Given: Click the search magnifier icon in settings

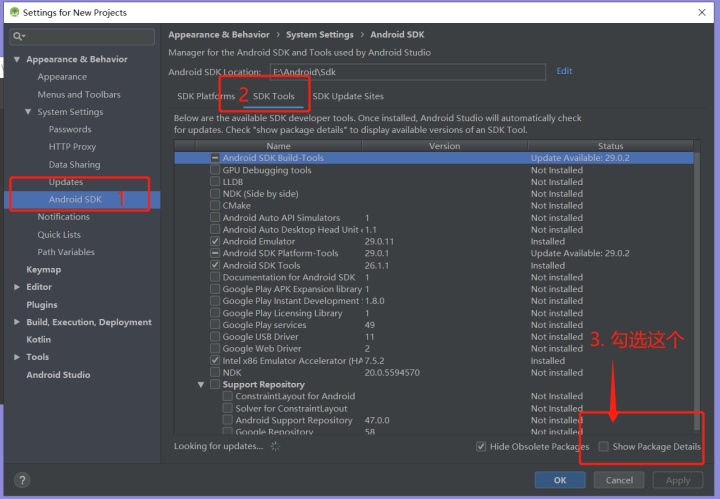Looking at the screenshot, I should (x=18, y=36).
